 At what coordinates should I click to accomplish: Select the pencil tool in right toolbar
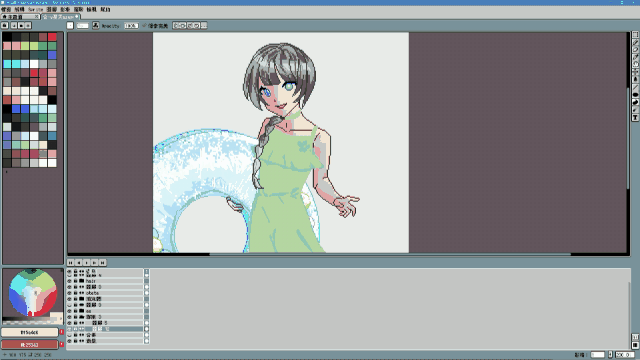point(635,42)
